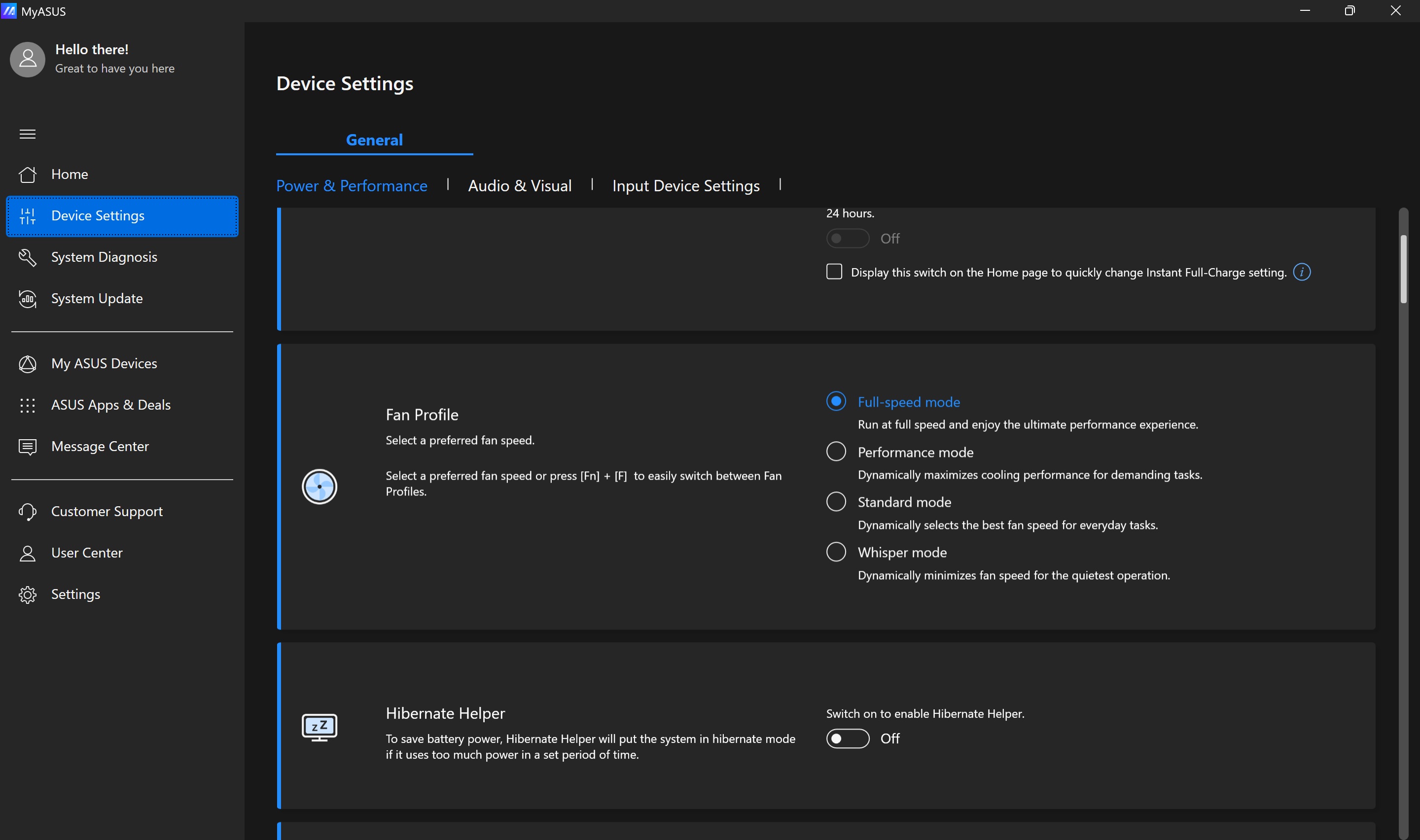Go to System Update section
The height and width of the screenshot is (840, 1420).
click(96, 298)
